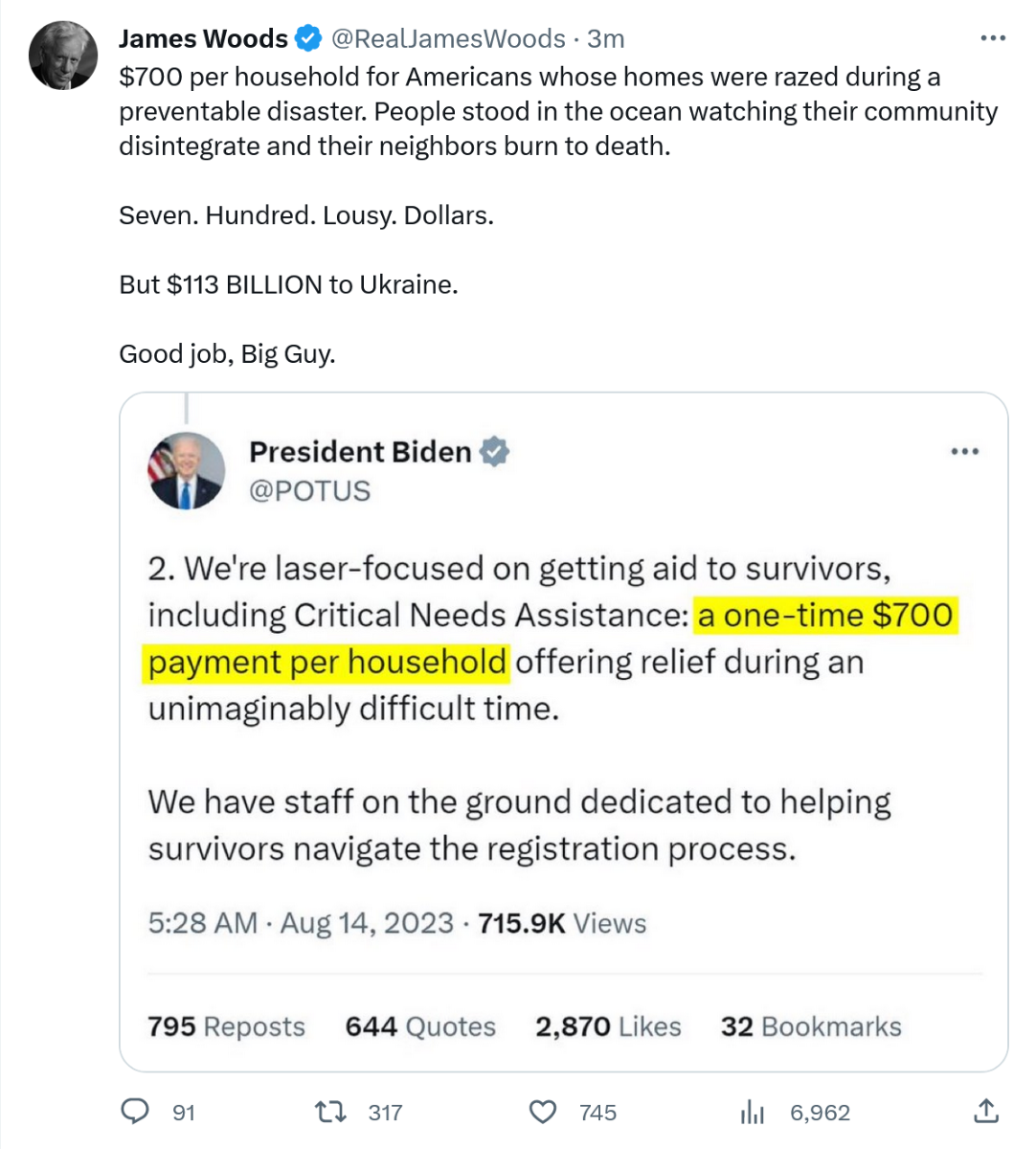Open quoted Biden tweet more options

point(964,451)
